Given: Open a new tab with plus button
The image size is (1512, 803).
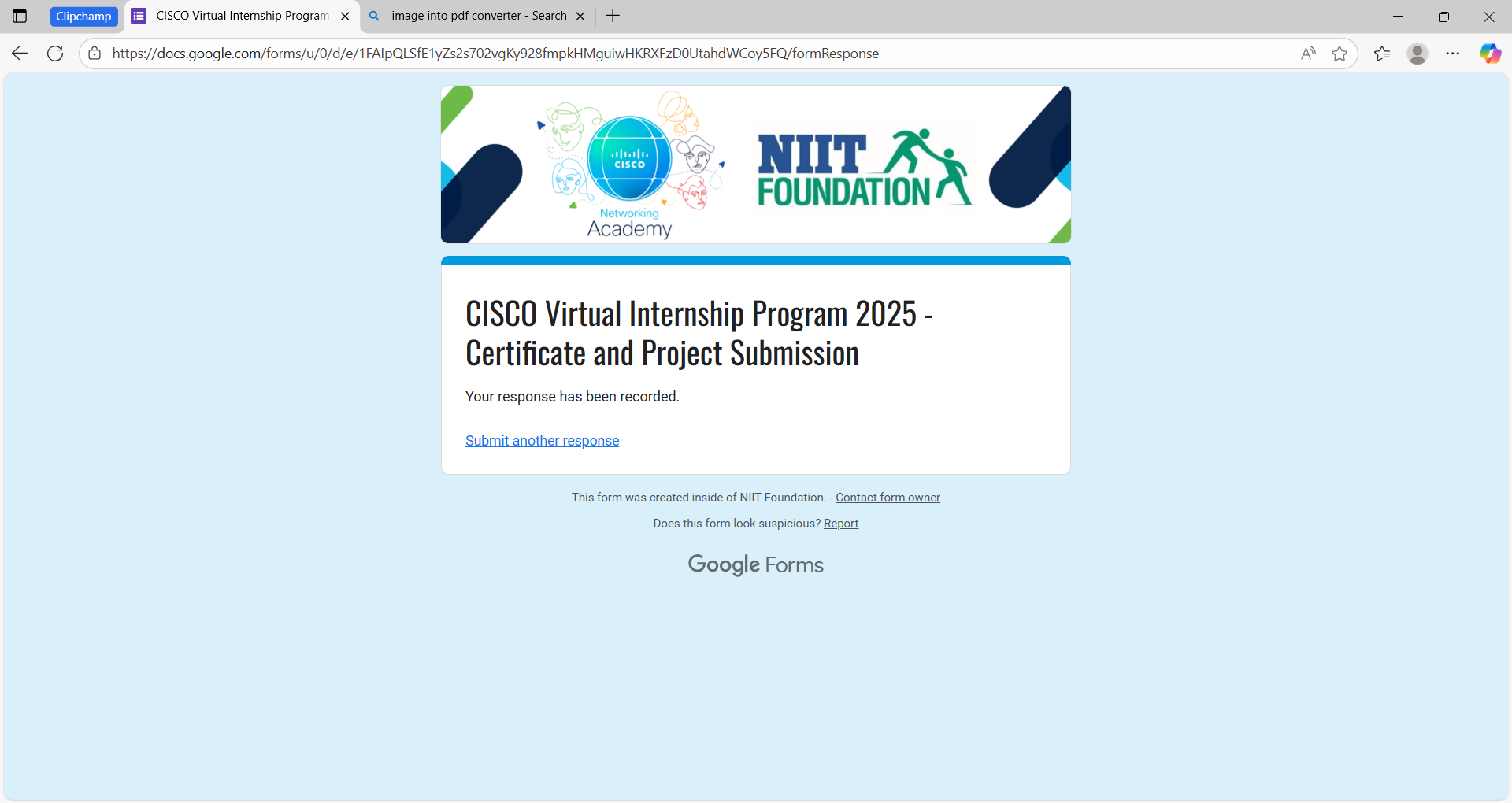Looking at the screenshot, I should (613, 16).
